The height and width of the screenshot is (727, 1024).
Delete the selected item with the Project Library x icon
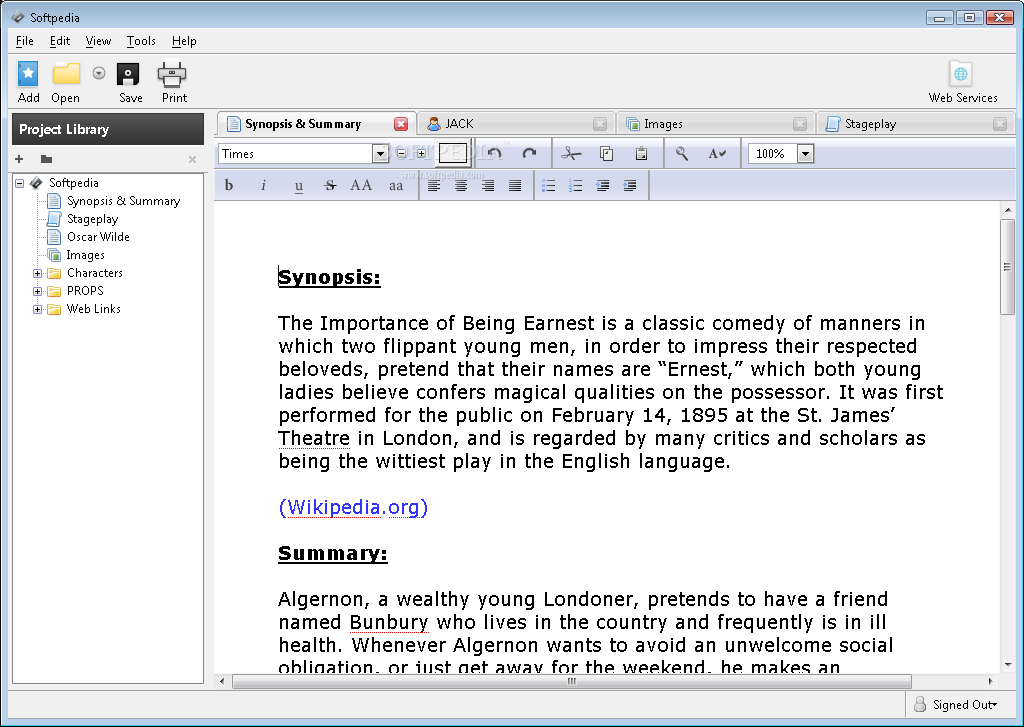192,159
